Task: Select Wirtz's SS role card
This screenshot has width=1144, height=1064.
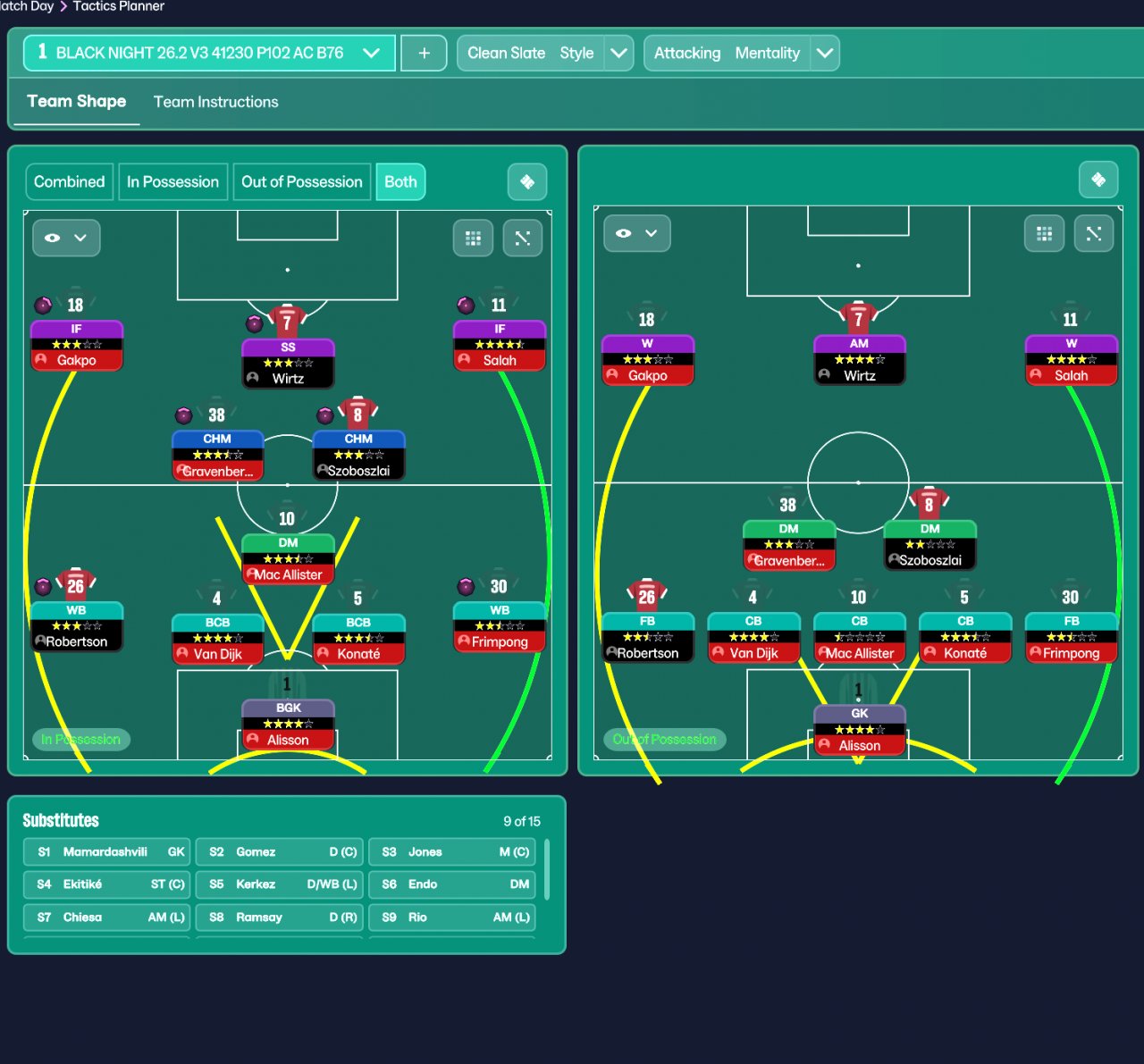Action: pyautogui.click(x=288, y=363)
